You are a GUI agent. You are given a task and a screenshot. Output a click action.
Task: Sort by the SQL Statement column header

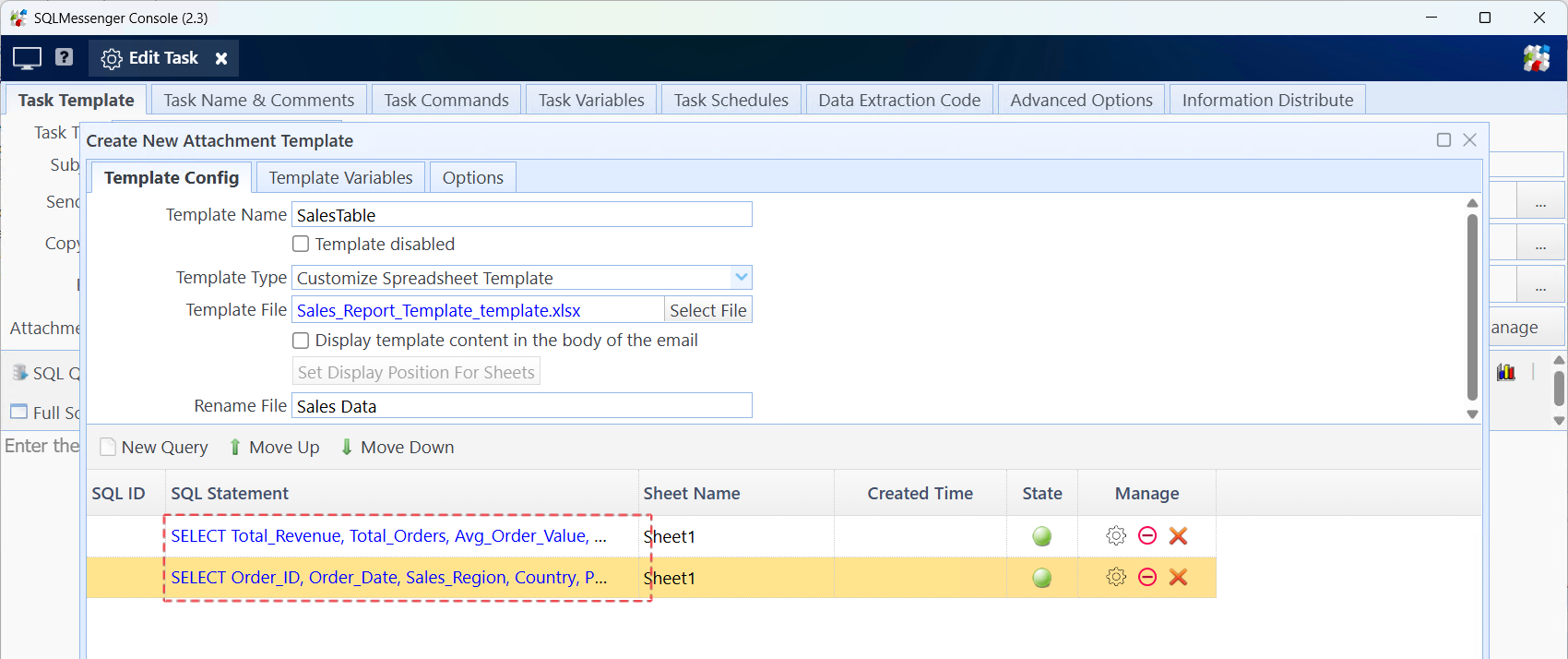tap(401, 493)
